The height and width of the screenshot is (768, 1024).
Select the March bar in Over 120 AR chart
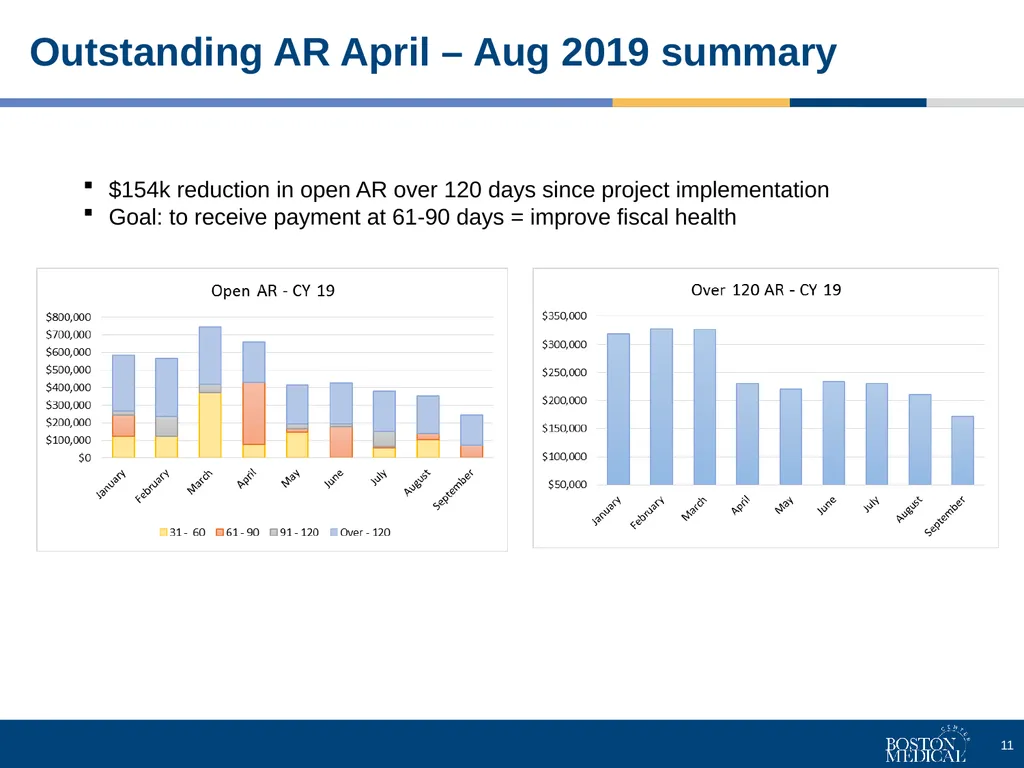tap(705, 407)
